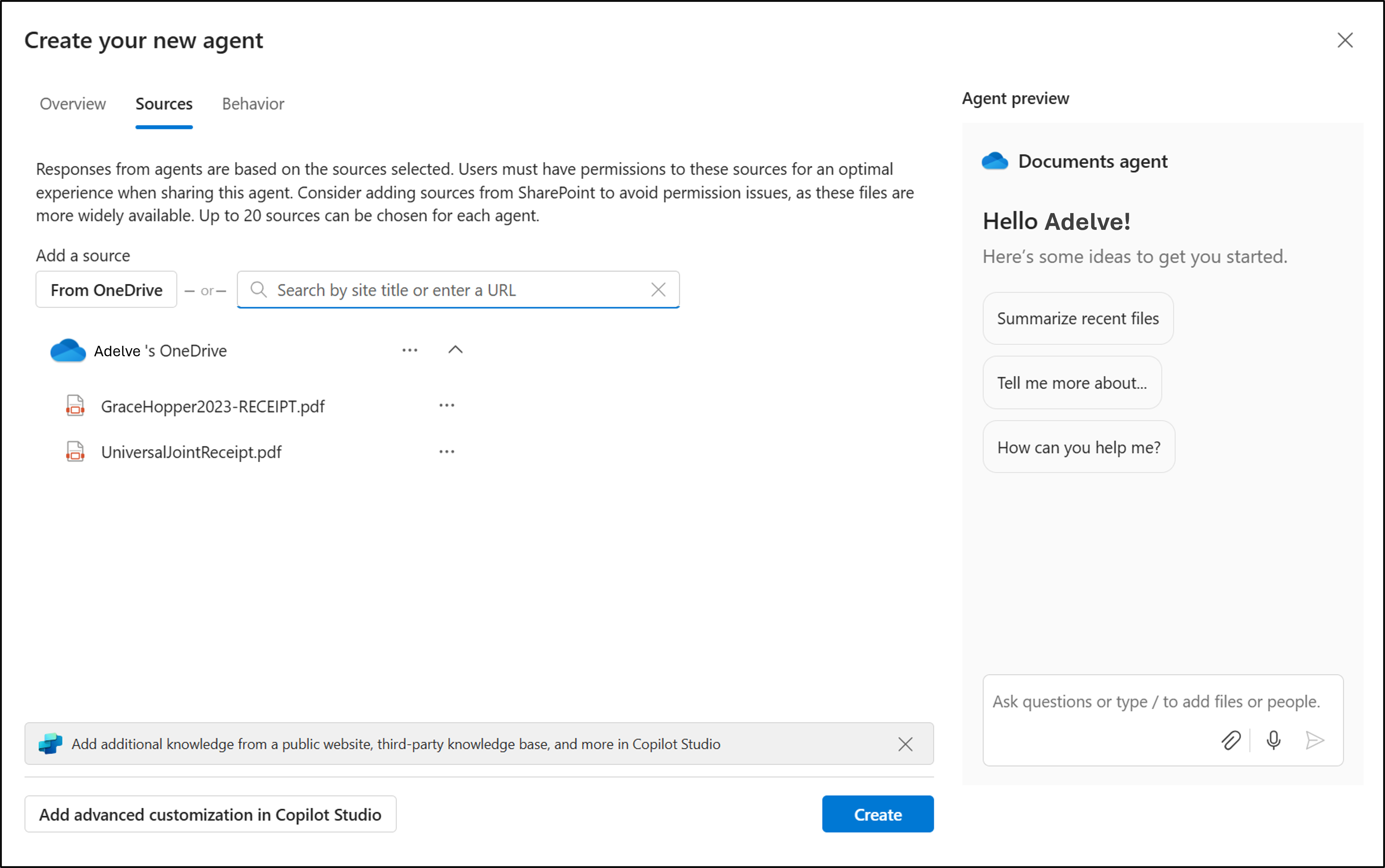Attach a file using the paperclip icon
The width and height of the screenshot is (1385, 868).
click(x=1231, y=741)
